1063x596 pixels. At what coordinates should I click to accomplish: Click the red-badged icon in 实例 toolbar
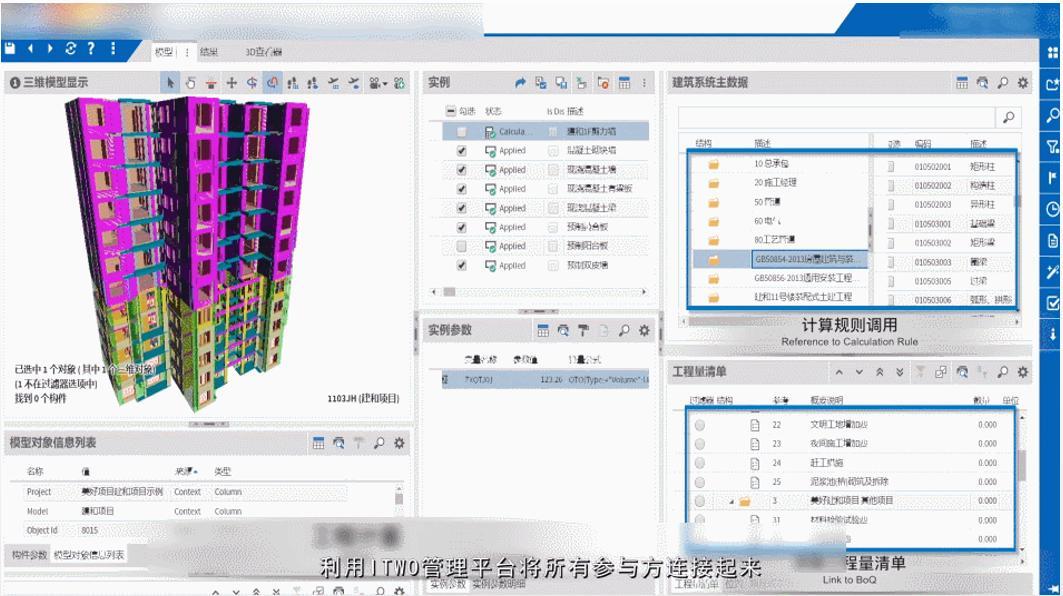tap(603, 83)
